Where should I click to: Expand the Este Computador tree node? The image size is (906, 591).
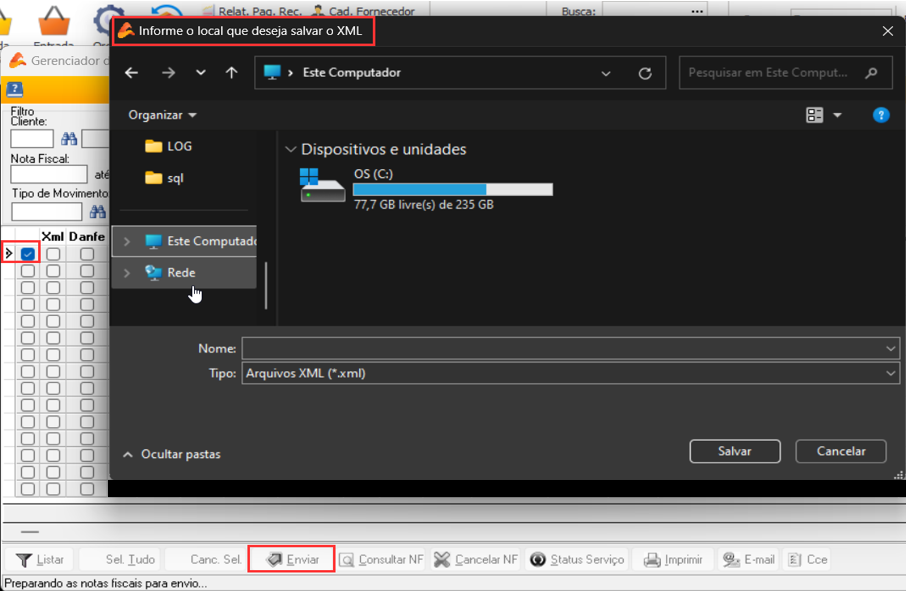pyautogui.click(x=127, y=241)
